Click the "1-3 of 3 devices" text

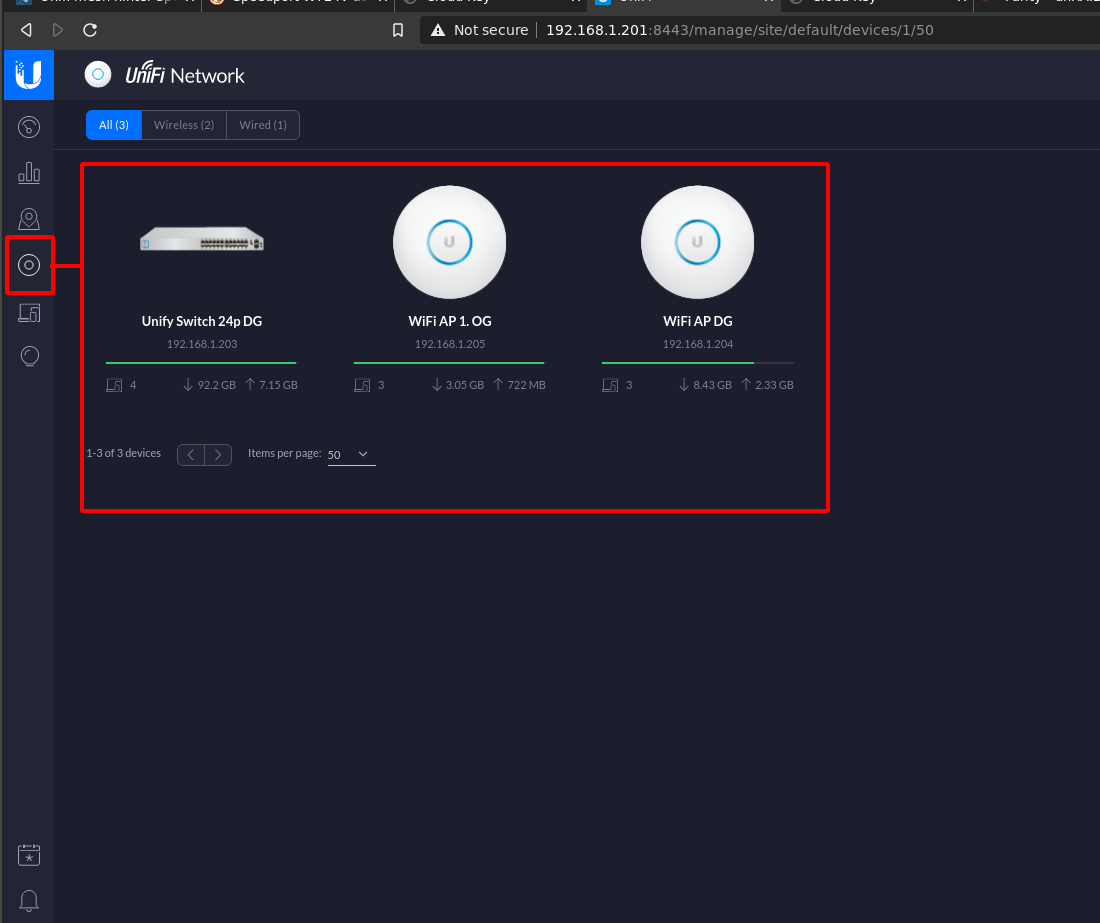pos(123,453)
